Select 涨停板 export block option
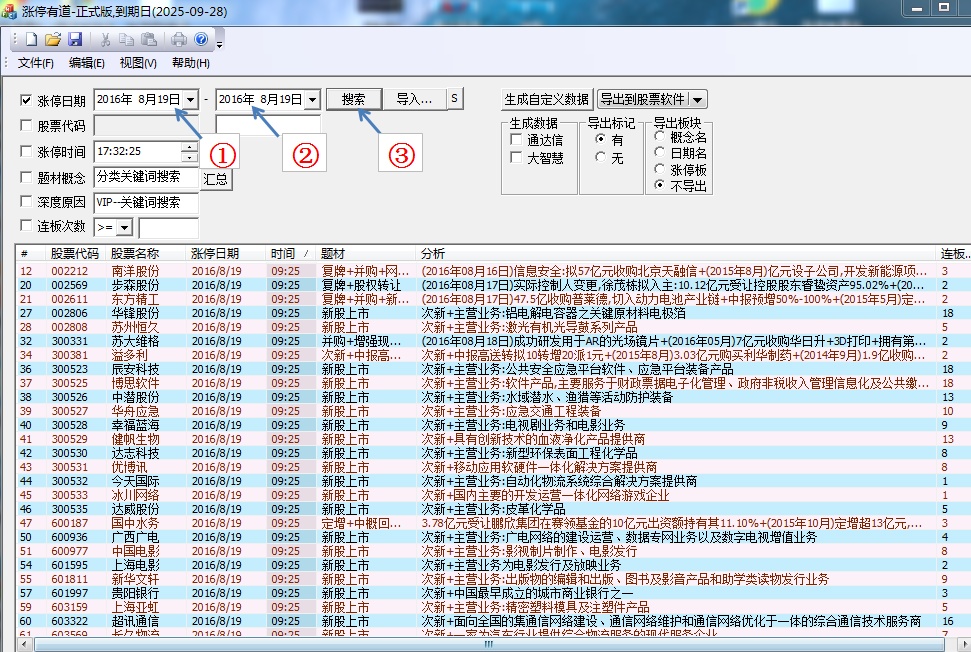This screenshot has width=971, height=652. pyautogui.click(x=660, y=169)
